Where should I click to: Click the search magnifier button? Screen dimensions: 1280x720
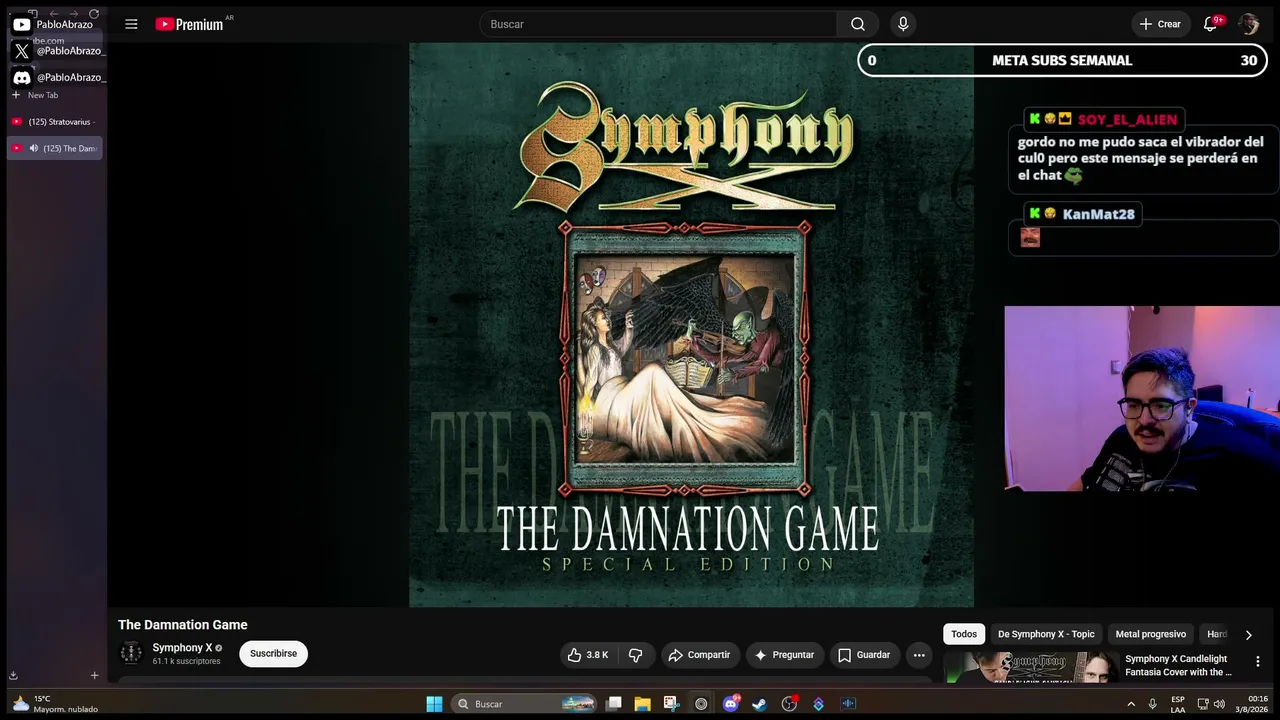coord(858,24)
